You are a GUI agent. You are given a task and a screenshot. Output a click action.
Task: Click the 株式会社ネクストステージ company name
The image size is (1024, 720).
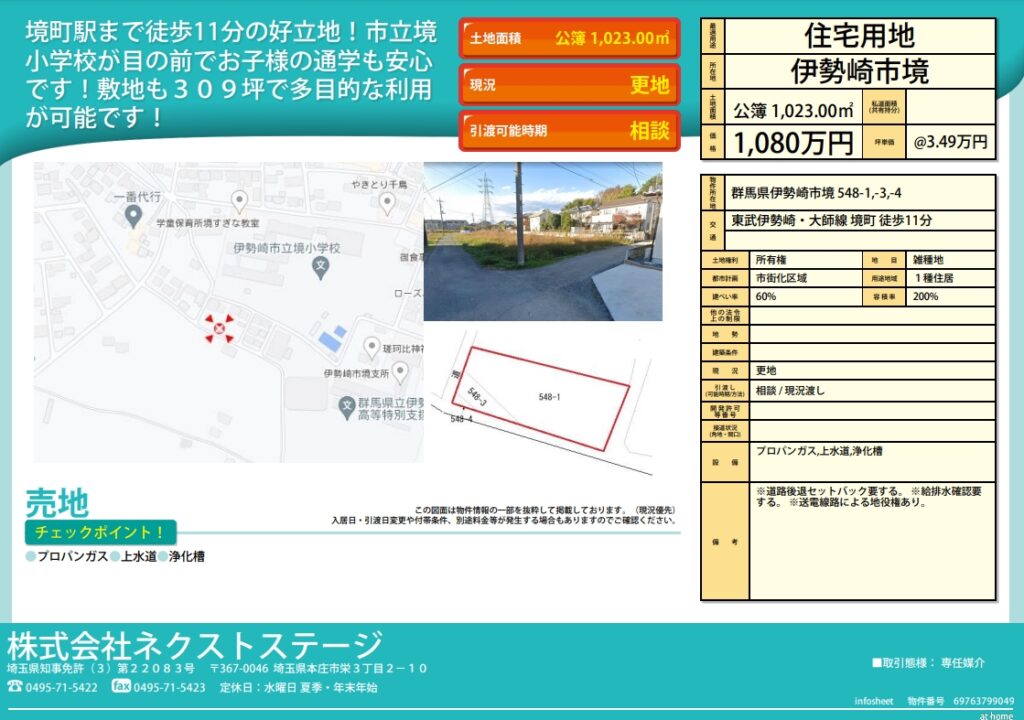coord(195,644)
